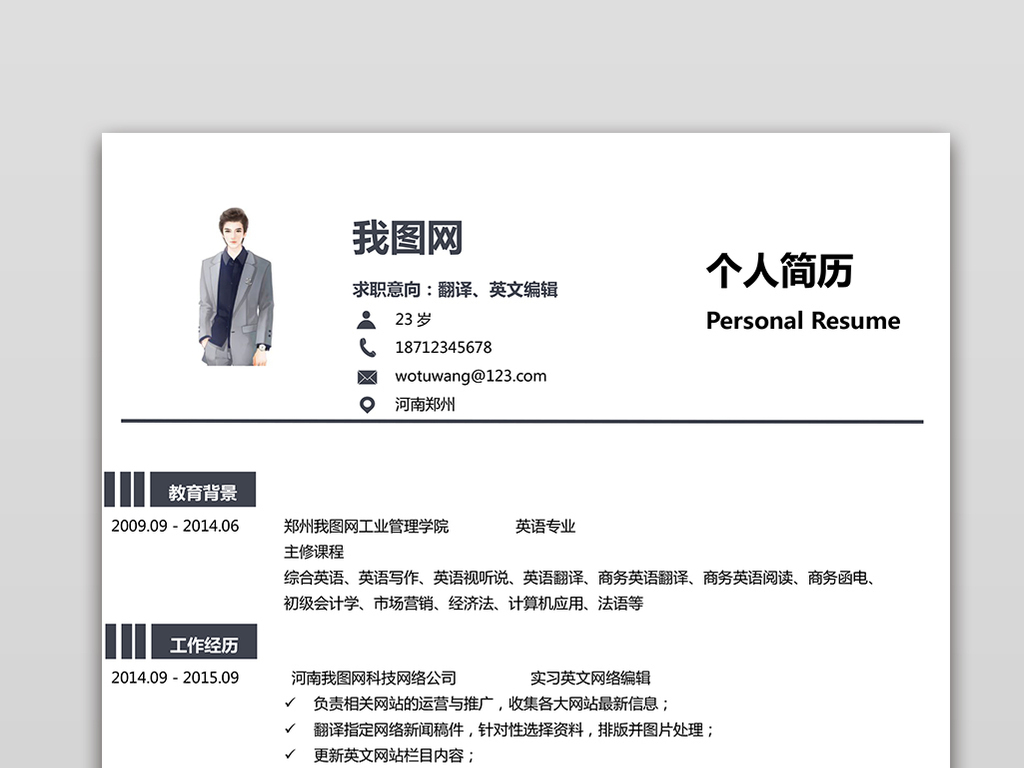Select the phone receiver icon
Screen dimensions: 1024x768
point(367,347)
